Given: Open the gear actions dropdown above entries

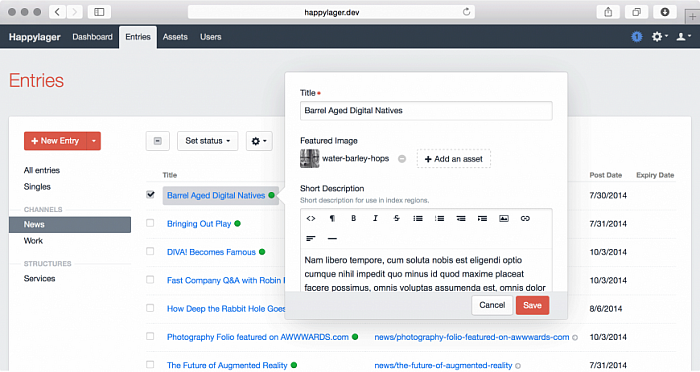Looking at the screenshot, I should click(x=259, y=141).
